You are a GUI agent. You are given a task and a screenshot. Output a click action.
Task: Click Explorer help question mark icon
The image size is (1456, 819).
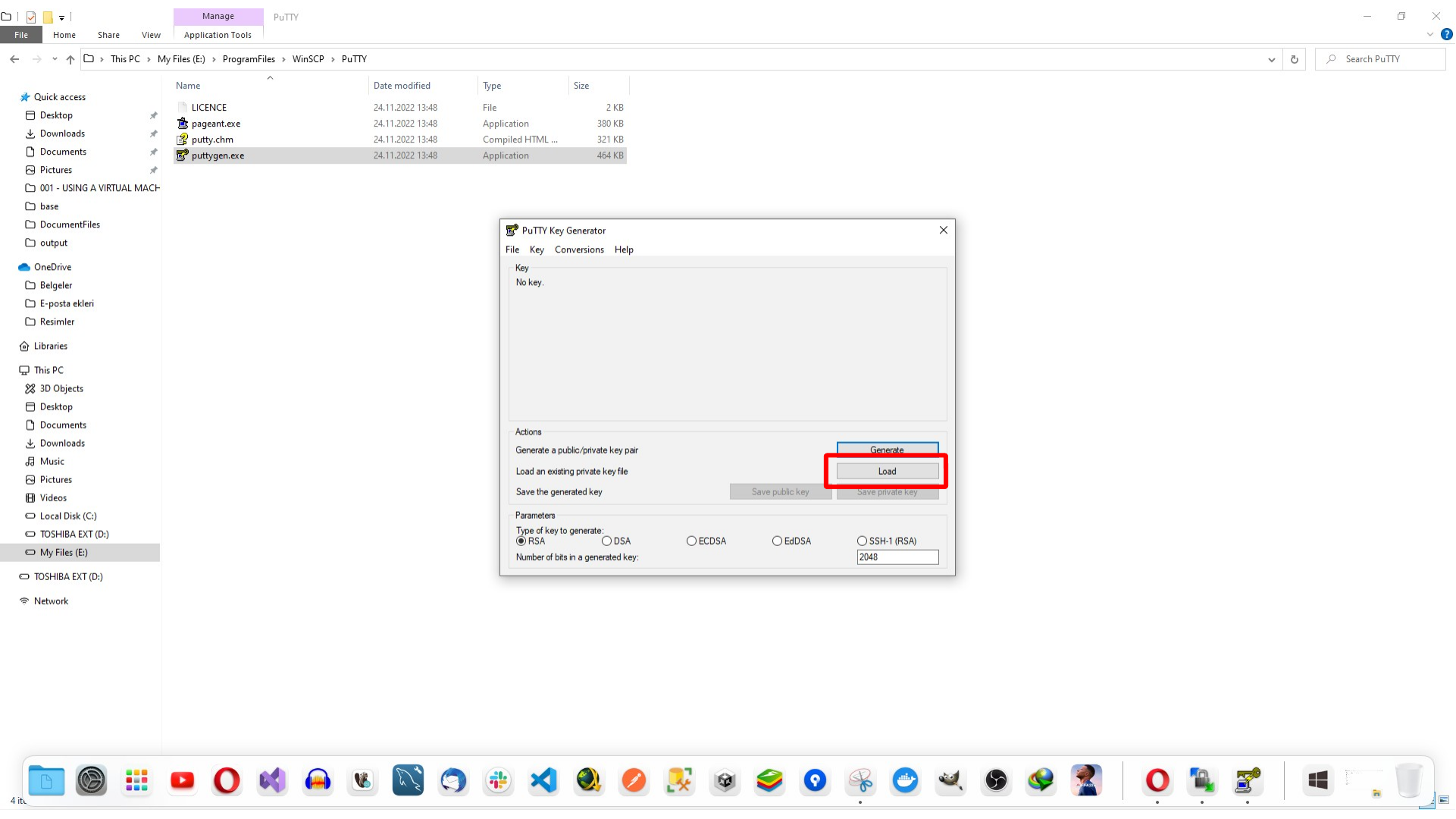(1446, 34)
